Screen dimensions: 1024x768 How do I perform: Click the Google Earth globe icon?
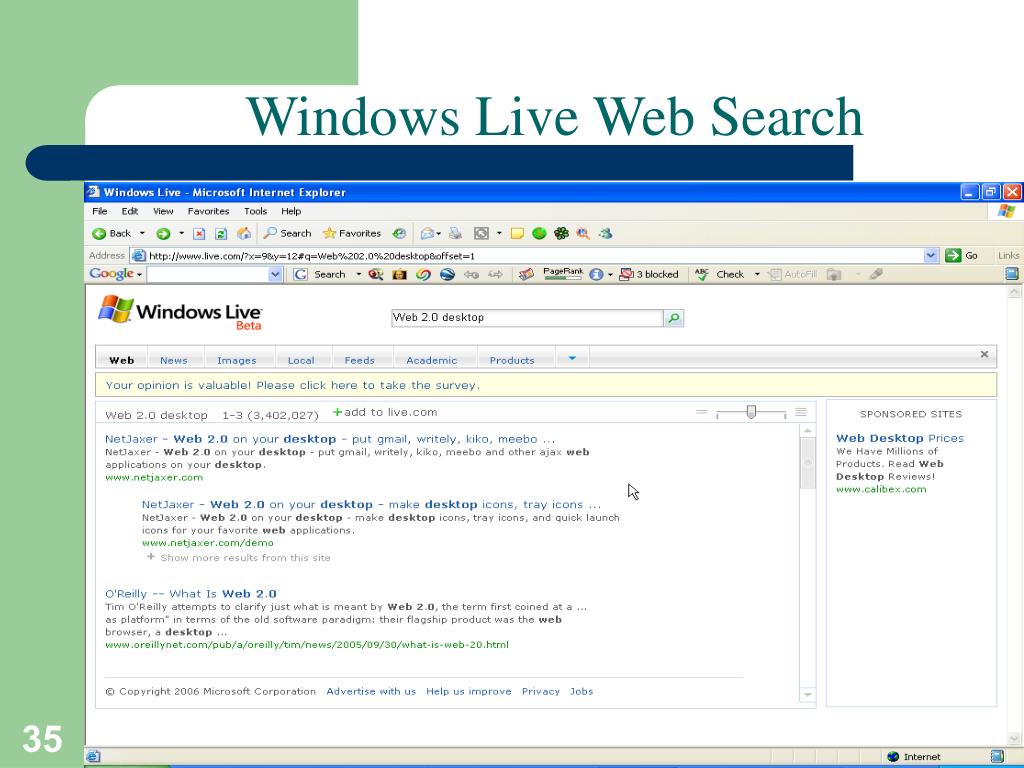coord(447,274)
